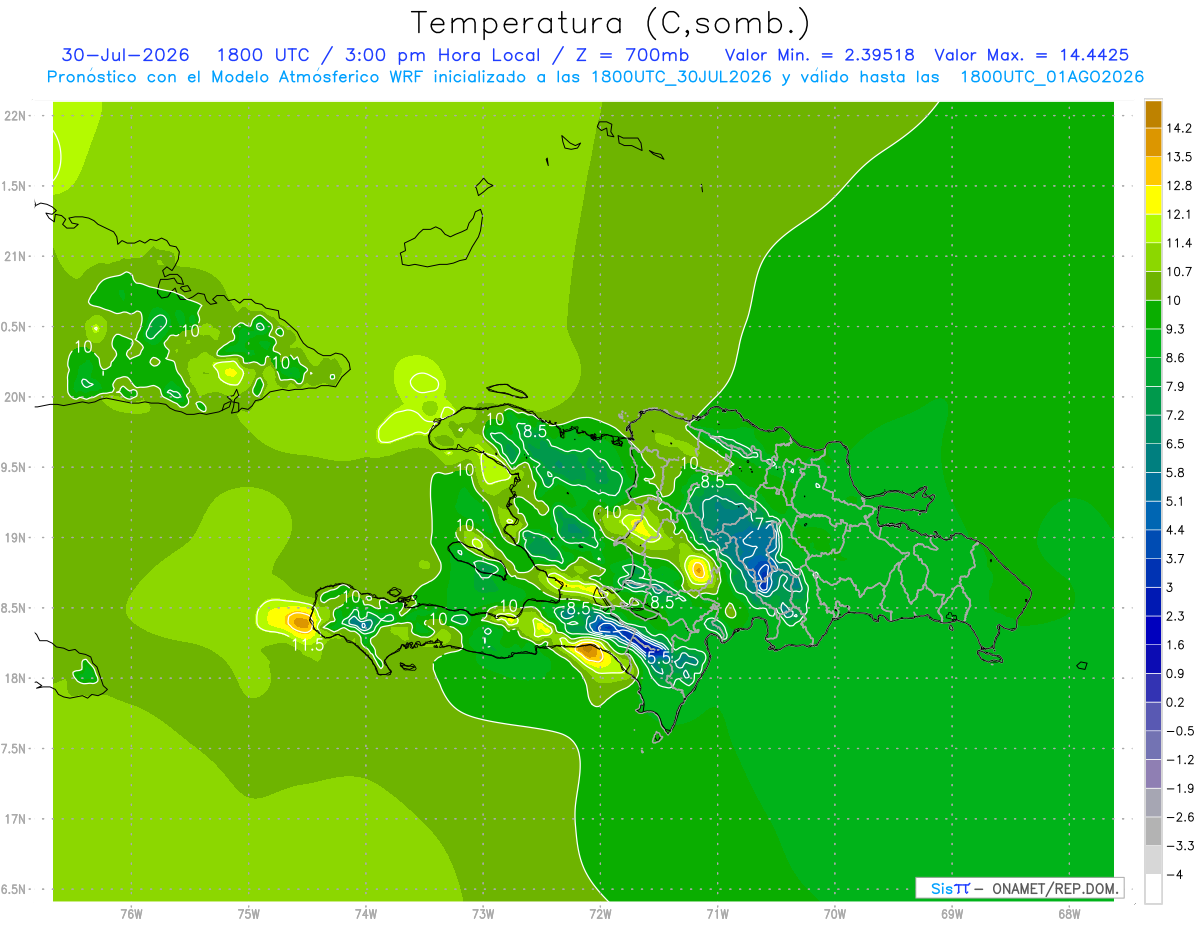Click the "Sistt" logo in credit box
The width and height of the screenshot is (1200, 927).
[950, 888]
